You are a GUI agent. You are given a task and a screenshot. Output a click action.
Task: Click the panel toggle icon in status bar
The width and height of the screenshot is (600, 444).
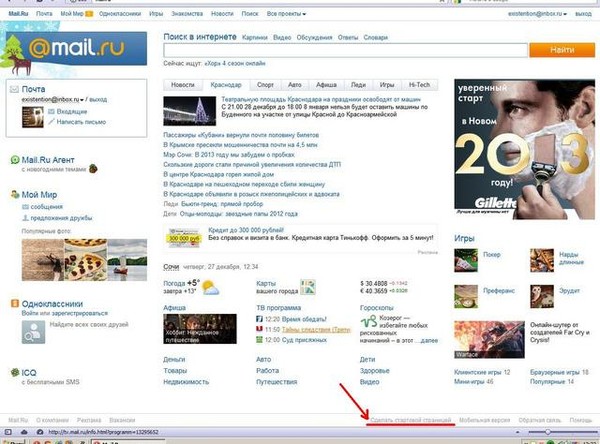pos(8,432)
